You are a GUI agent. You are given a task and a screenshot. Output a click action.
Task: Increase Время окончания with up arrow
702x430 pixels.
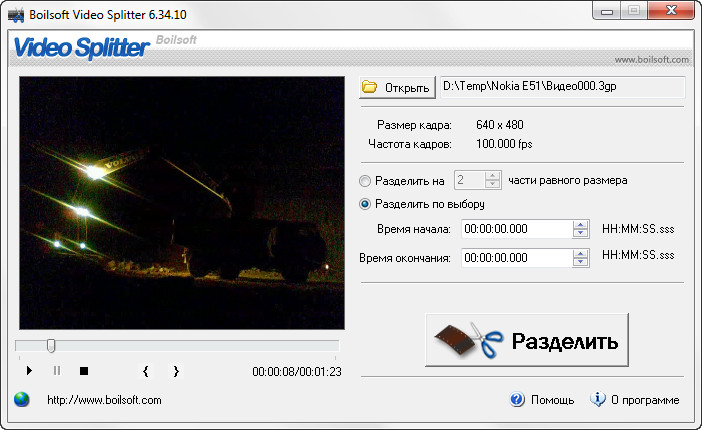pyautogui.click(x=580, y=254)
